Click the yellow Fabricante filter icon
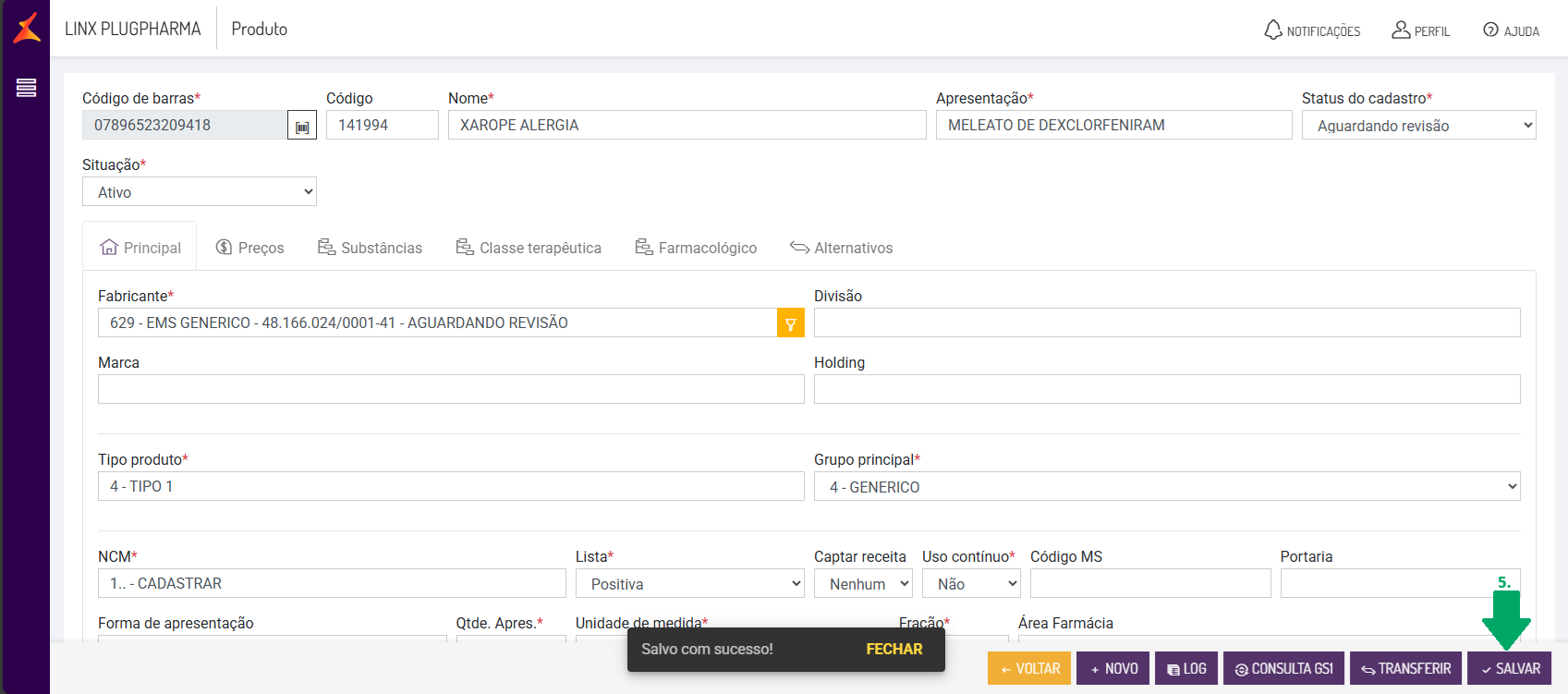 tap(791, 323)
